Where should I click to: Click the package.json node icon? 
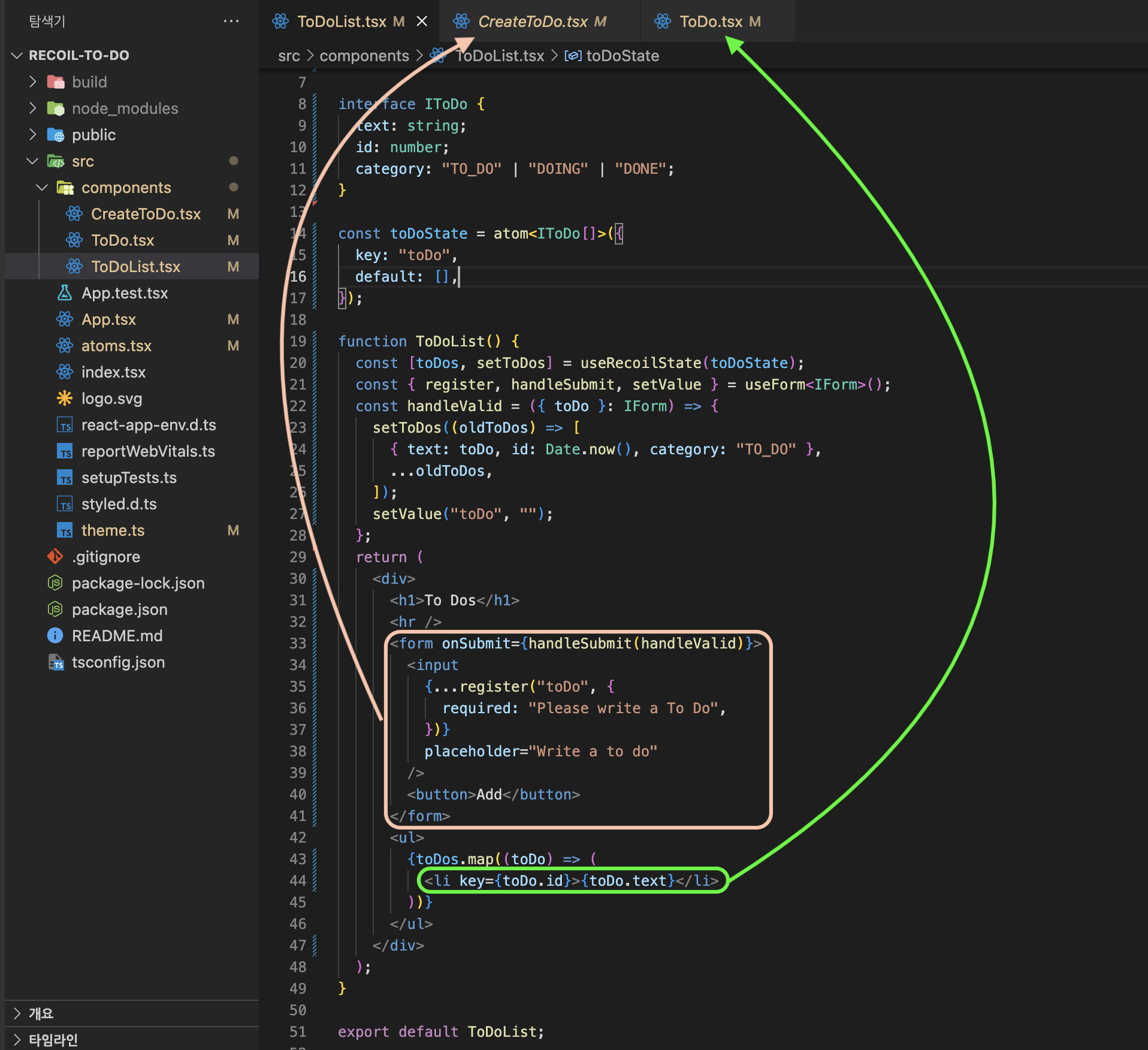tap(55, 609)
